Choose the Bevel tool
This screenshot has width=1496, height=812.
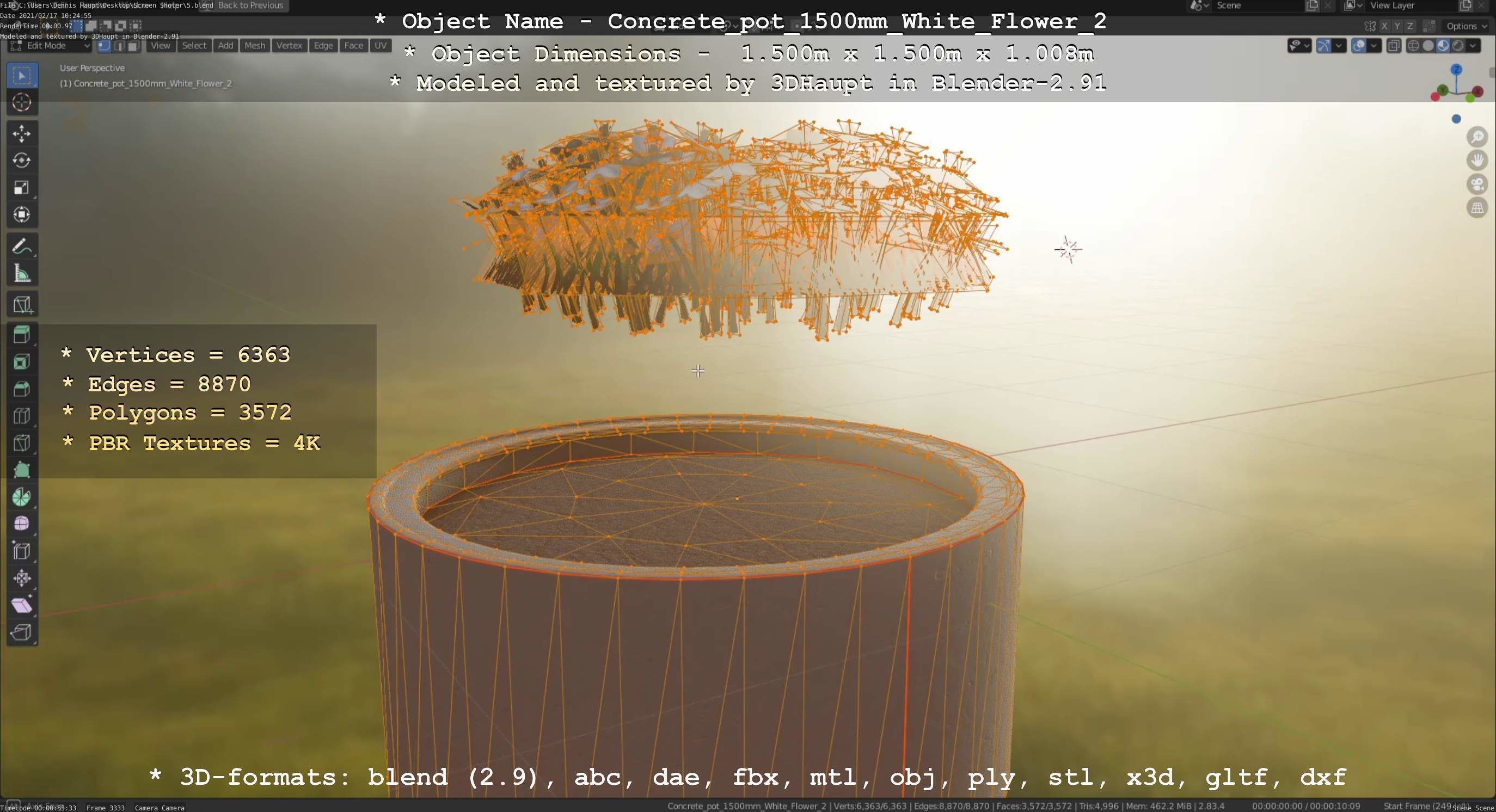pos(22,390)
